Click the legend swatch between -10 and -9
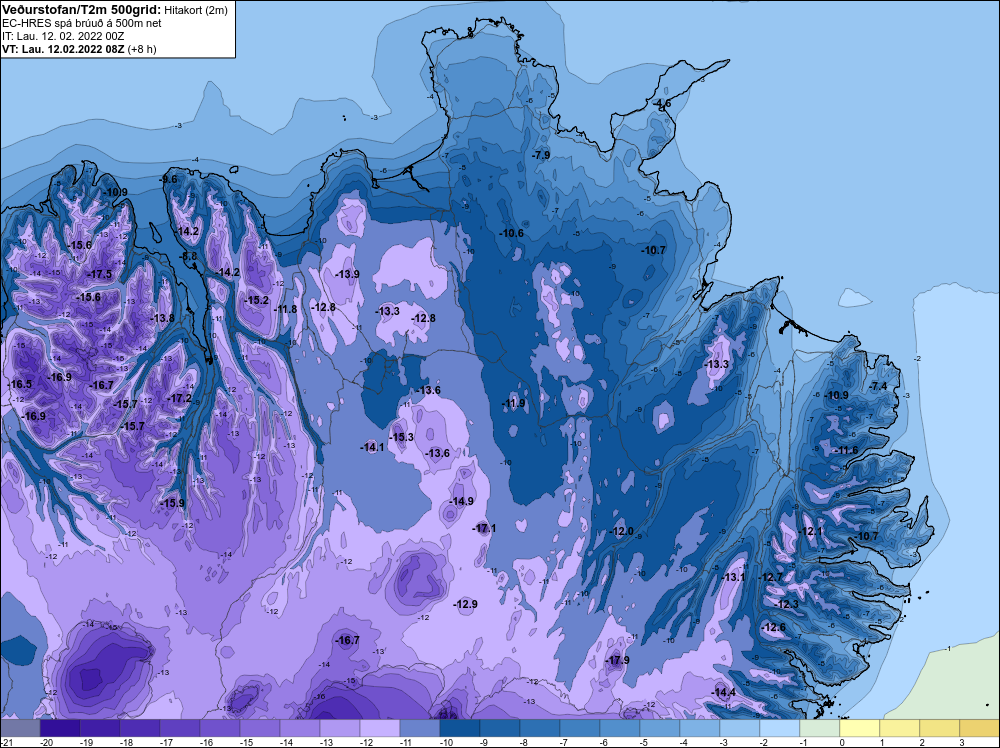The image size is (1000, 748). [x=460, y=728]
